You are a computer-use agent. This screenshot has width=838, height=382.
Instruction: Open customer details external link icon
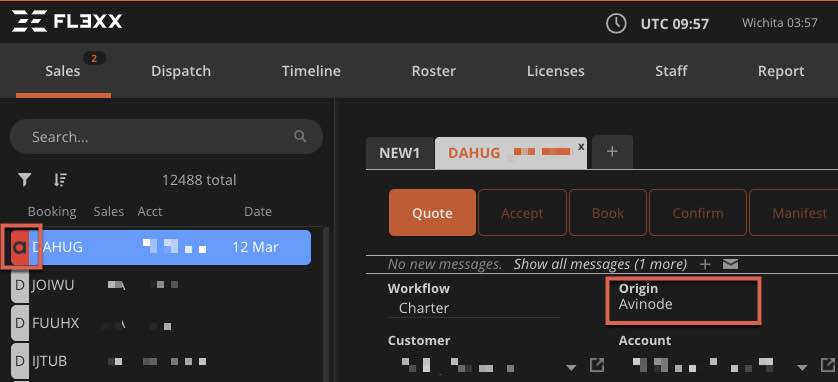[x=596, y=365]
